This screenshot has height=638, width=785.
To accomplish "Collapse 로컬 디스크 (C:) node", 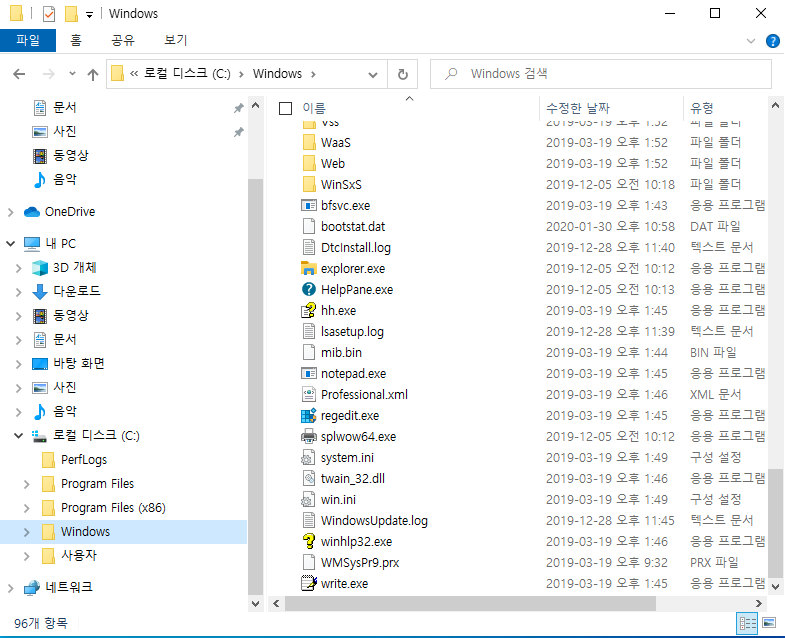I will click(19, 436).
